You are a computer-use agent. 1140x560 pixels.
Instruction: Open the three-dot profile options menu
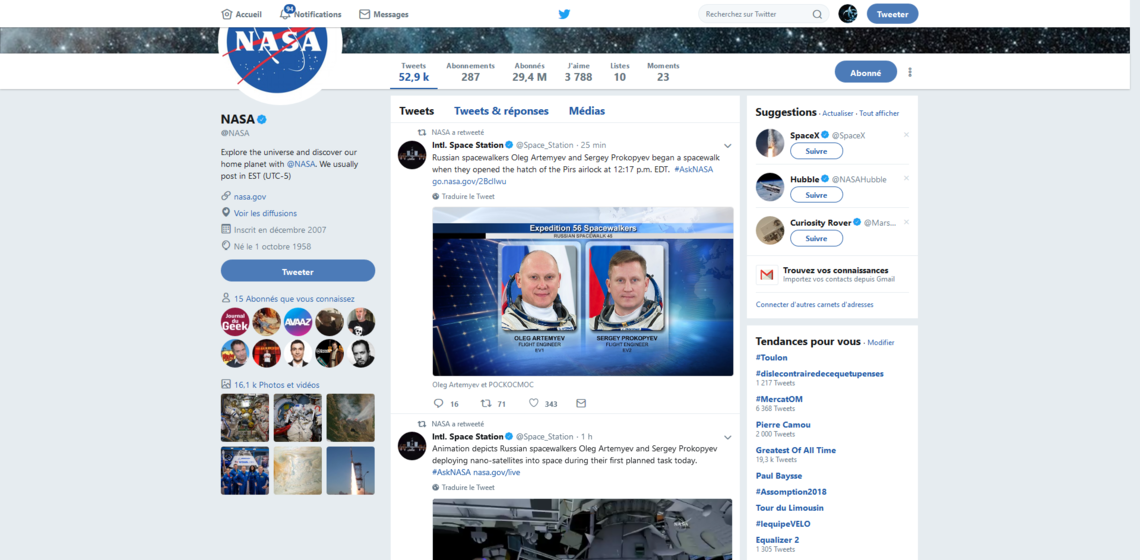point(910,72)
